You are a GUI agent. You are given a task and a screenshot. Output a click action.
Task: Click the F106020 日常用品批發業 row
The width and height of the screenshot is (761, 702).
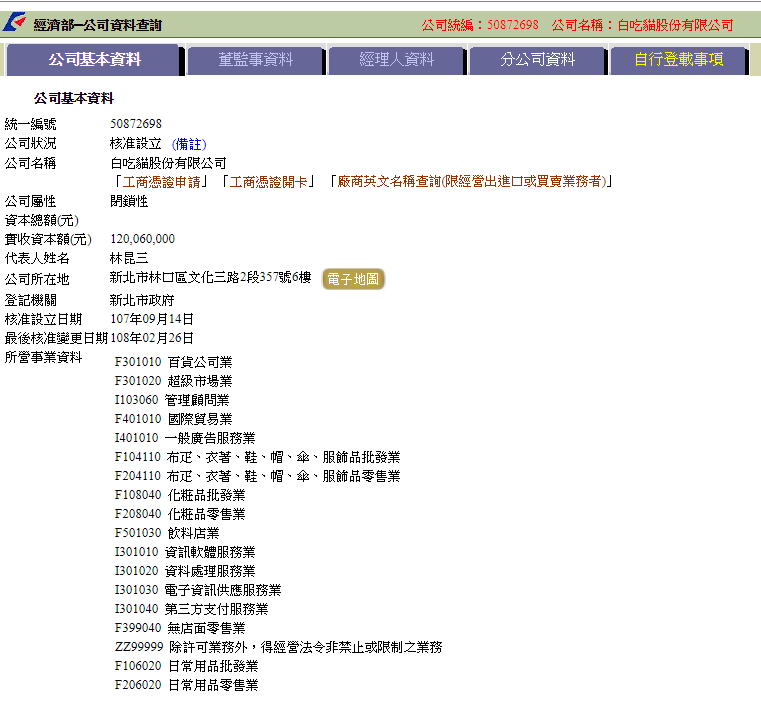coord(187,666)
